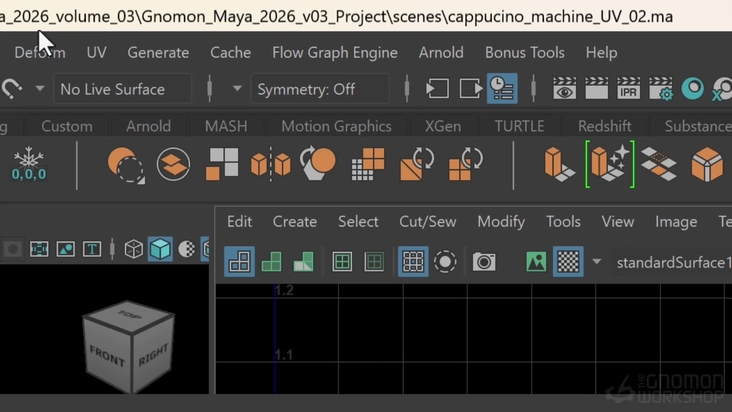Screen dimensions: 732x412
Task: Click the mirror cubes shelf icon
Action: (271, 164)
